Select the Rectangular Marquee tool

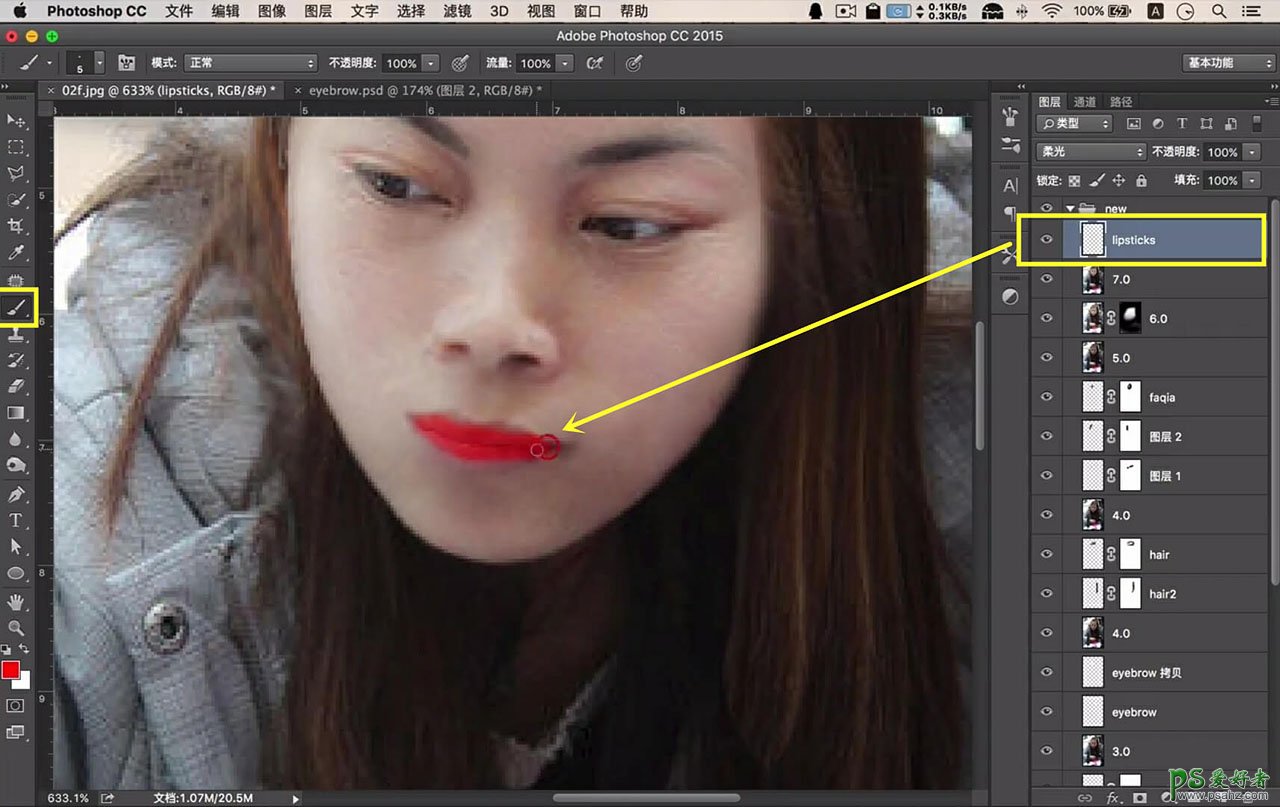(x=16, y=147)
